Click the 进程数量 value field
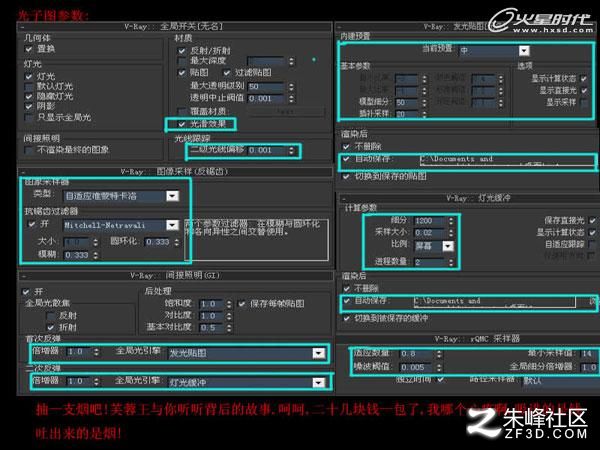The height and width of the screenshot is (450, 600). click(430, 262)
